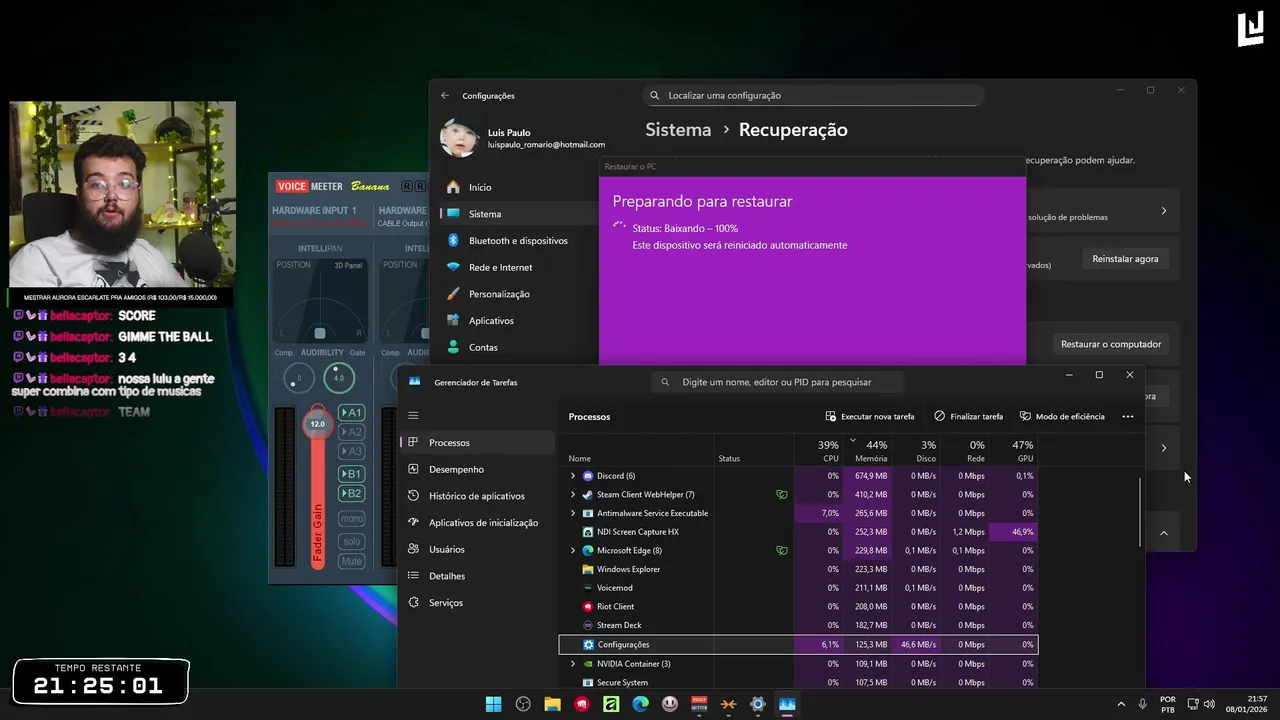
Task: Toggle the A3 bus button in Voicemeeter
Action: coord(351,451)
